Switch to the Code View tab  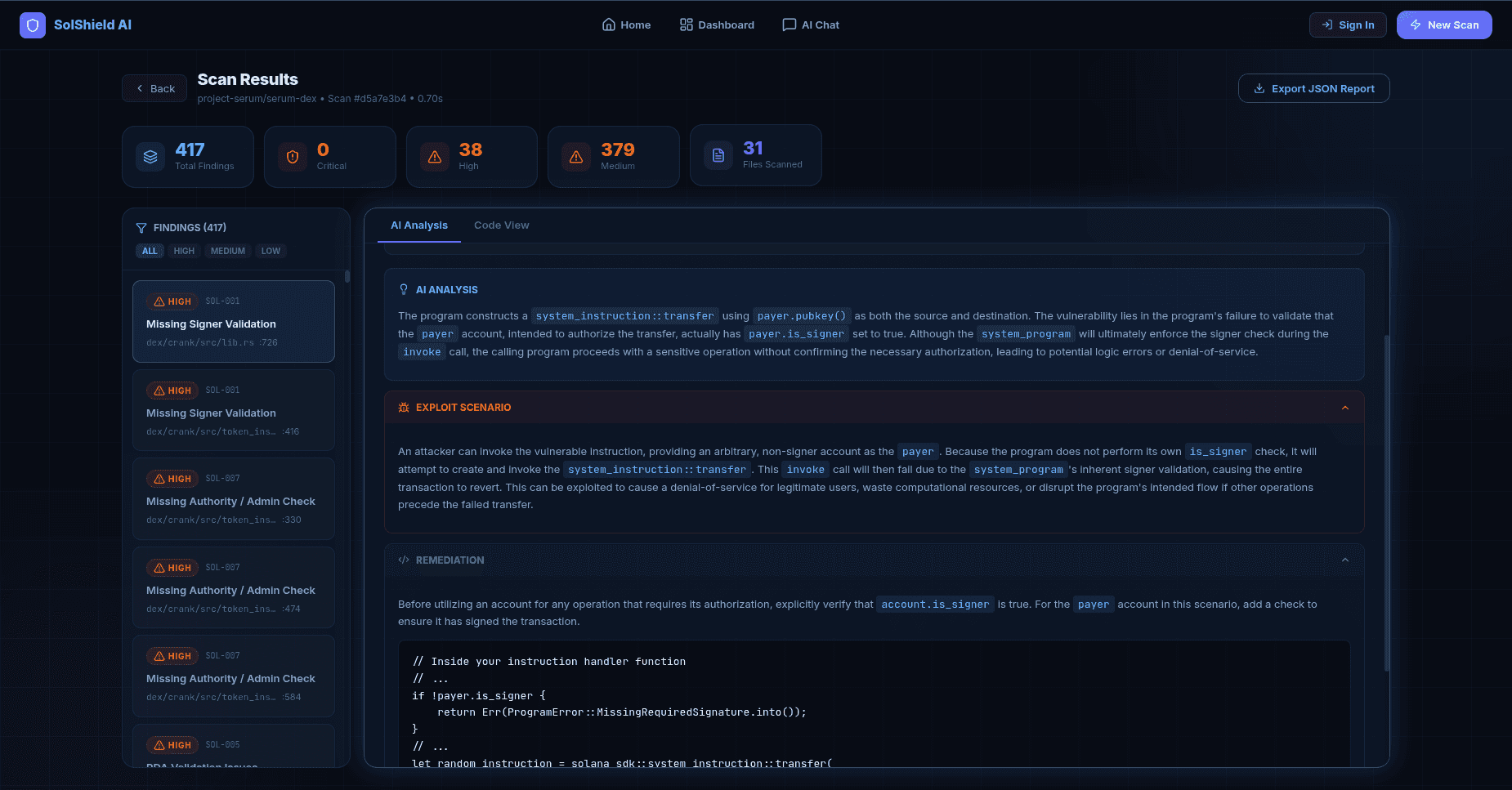pyautogui.click(x=502, y=225)
